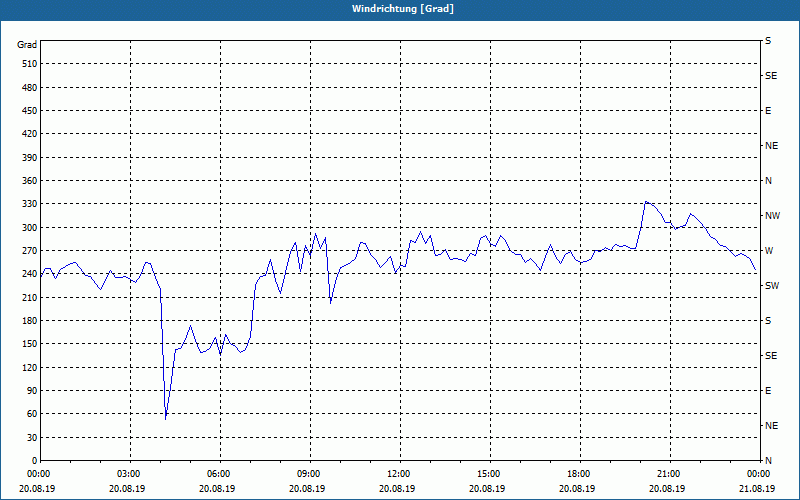Click the 00:00 label above 21.08.19
This screenshot has height=500, width=800.
757,473
